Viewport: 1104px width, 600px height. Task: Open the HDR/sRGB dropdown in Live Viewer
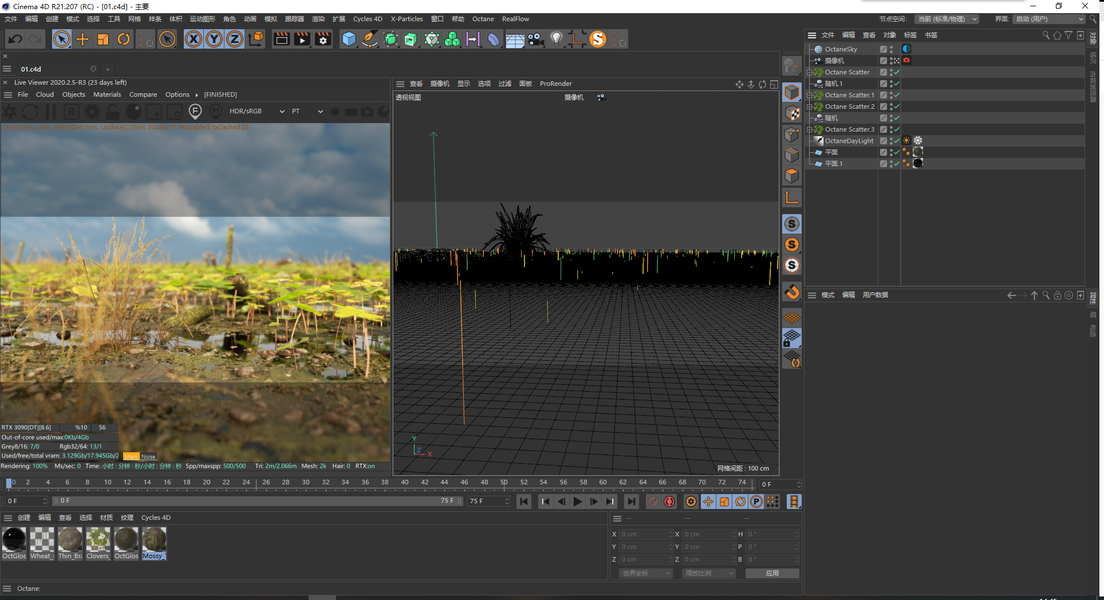(257, 112)
